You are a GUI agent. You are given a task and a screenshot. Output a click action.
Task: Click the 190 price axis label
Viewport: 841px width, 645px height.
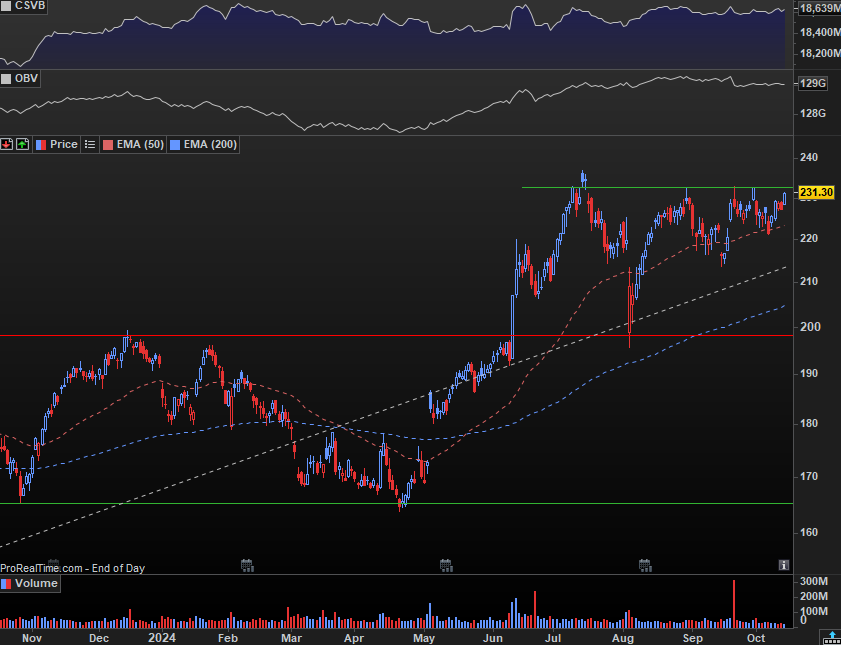pos(809,373)
